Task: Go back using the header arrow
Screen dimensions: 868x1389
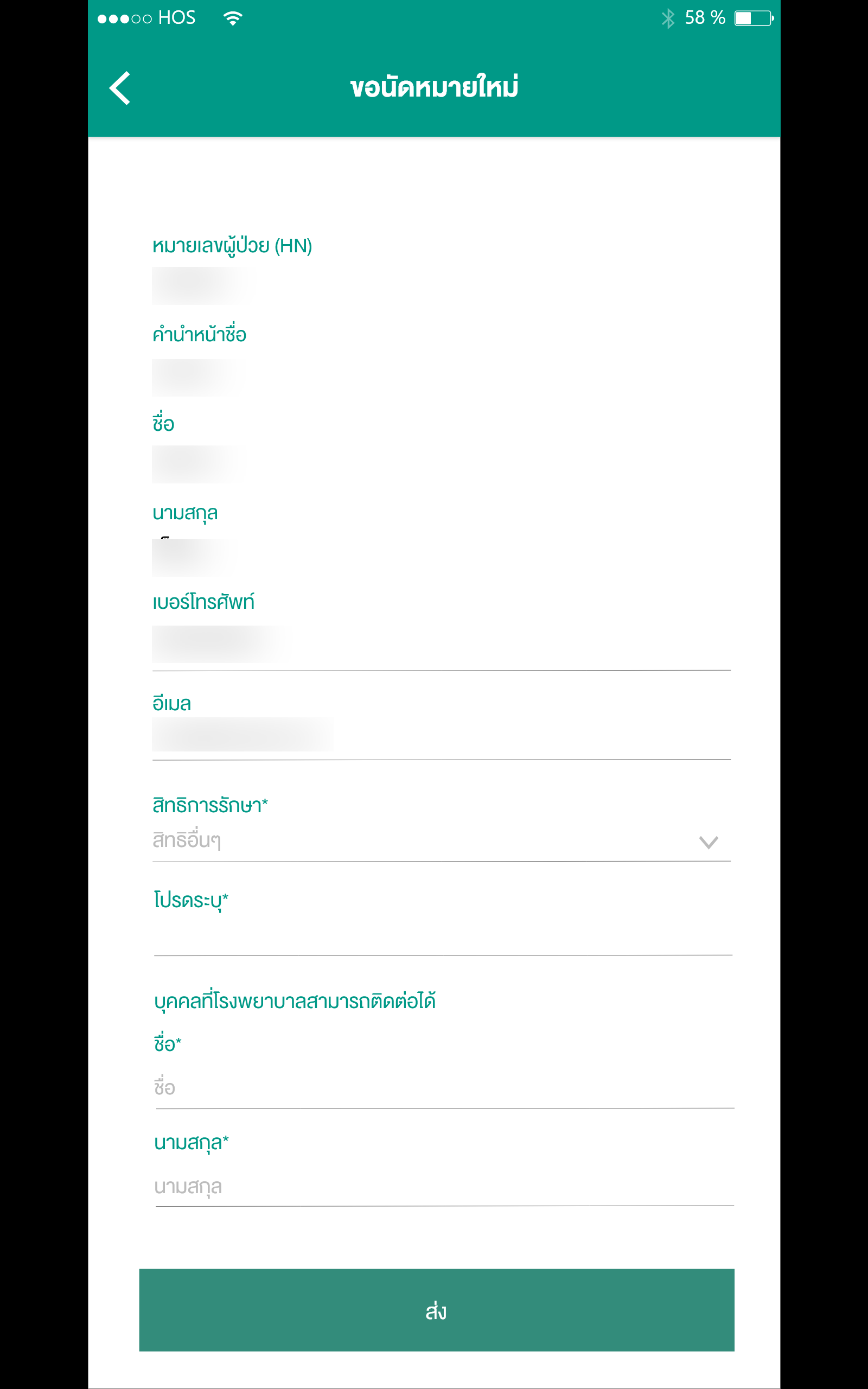Action: [x=120, y=88]
